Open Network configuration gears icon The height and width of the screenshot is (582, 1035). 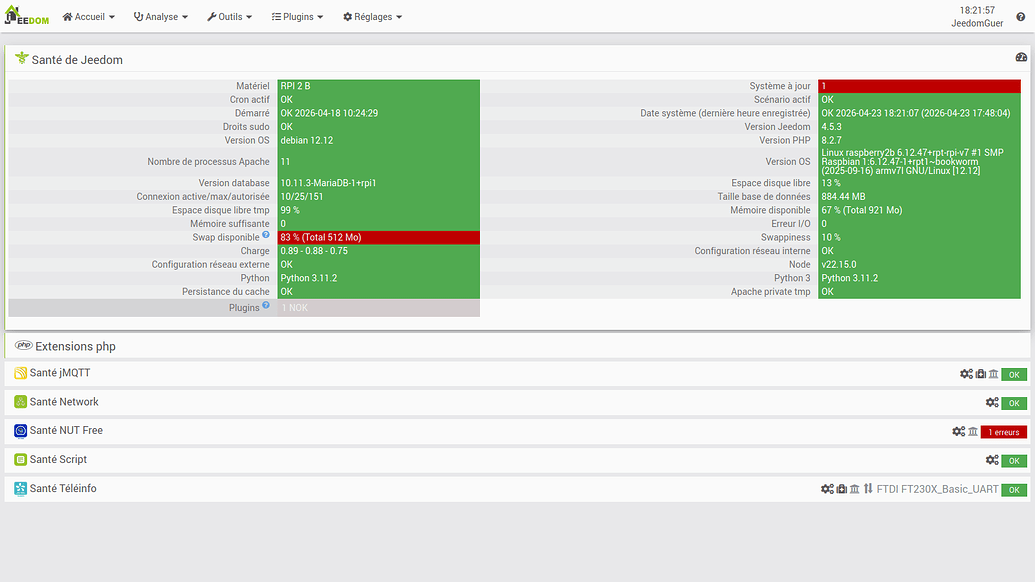point(992,403)
